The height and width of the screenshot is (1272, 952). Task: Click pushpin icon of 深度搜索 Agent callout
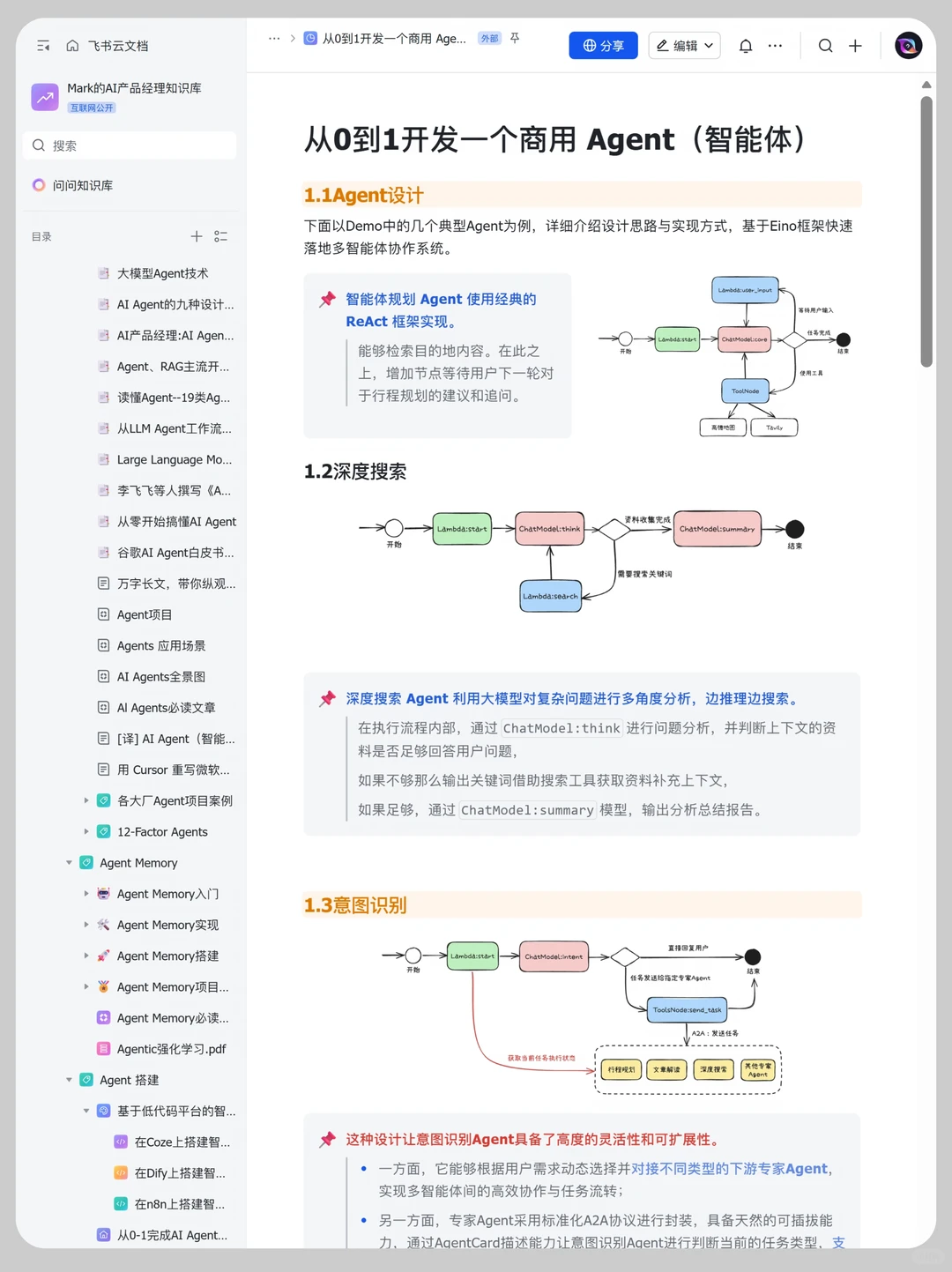(x=328, y=699)
